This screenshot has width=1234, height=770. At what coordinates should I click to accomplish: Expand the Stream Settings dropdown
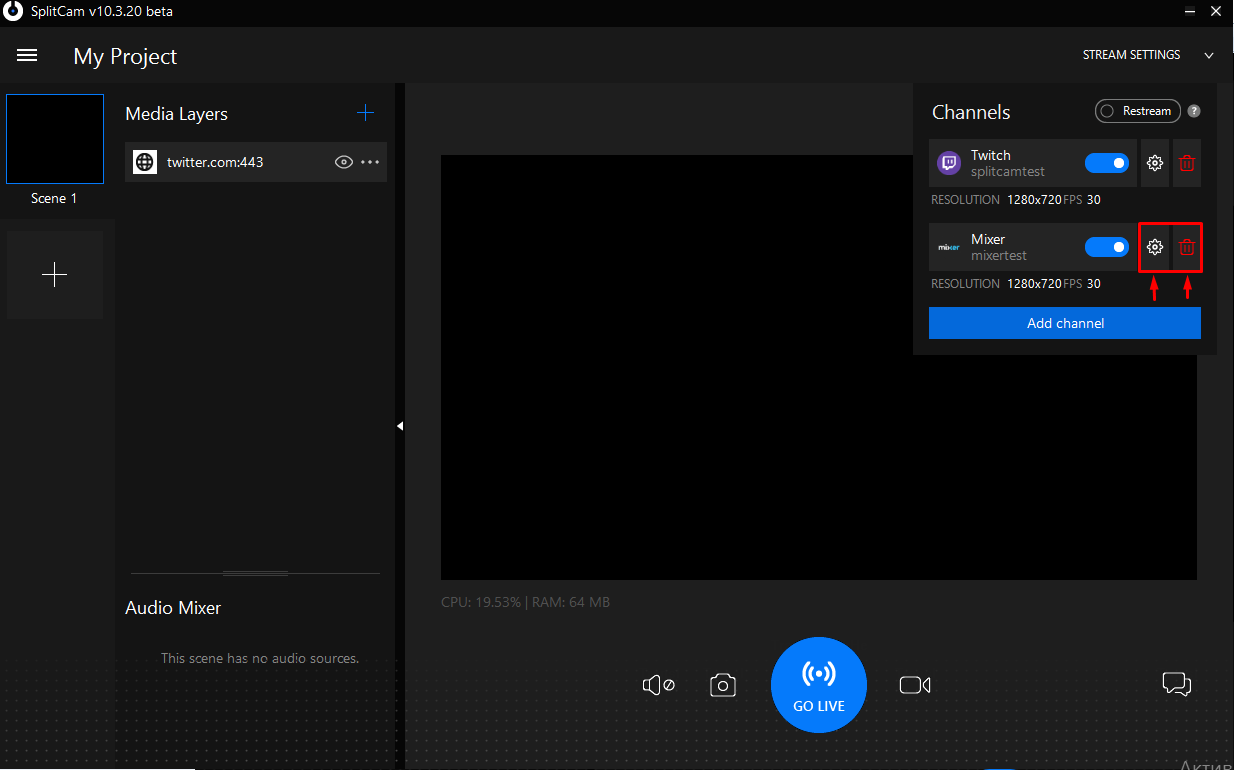pos(1209,55)
